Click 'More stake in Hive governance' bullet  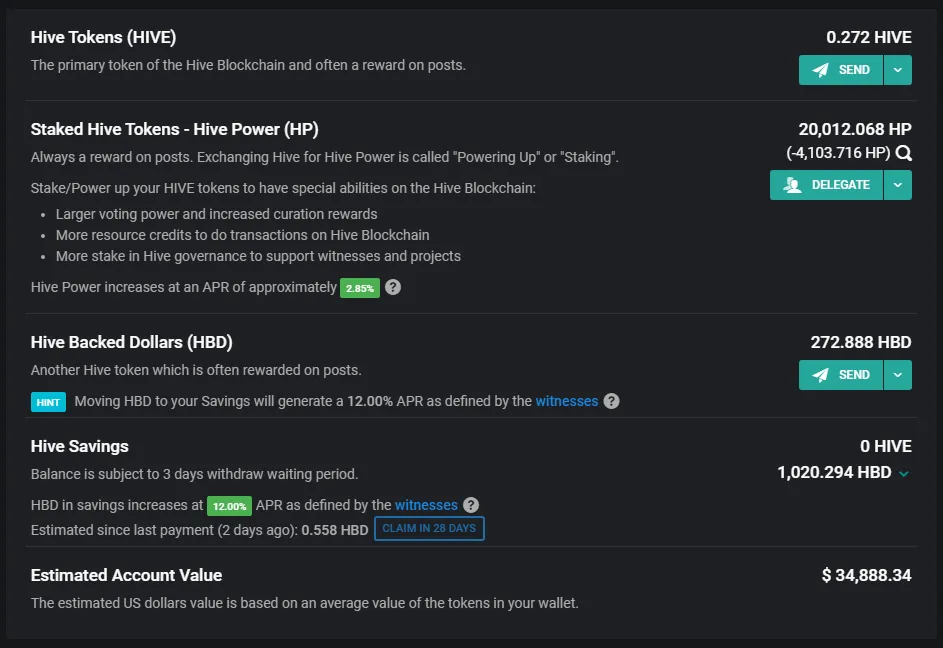[x=258, y=256]
